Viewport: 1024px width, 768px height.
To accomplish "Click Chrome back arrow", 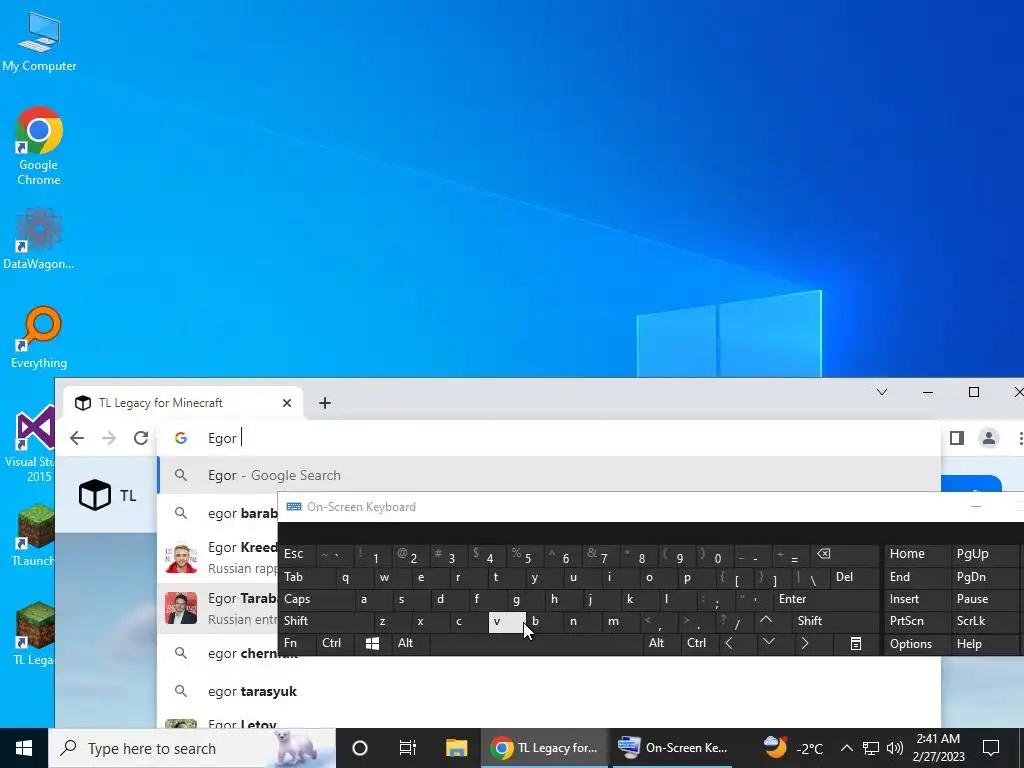I will (x=77, y=438).
